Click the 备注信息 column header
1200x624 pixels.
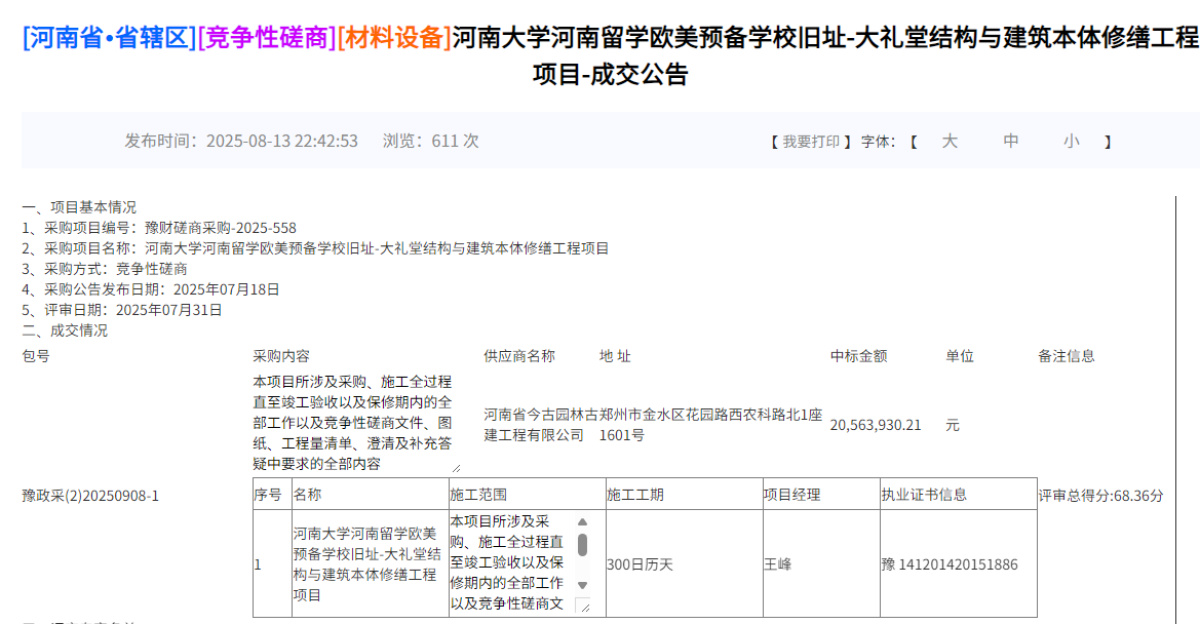(x=1067, y=356)
